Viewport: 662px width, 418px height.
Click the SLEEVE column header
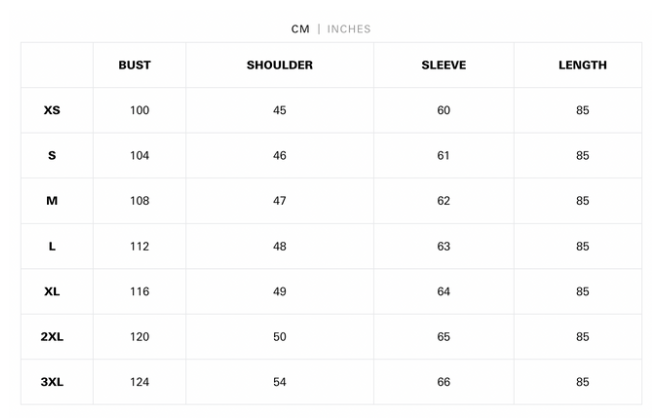[444, 65]
